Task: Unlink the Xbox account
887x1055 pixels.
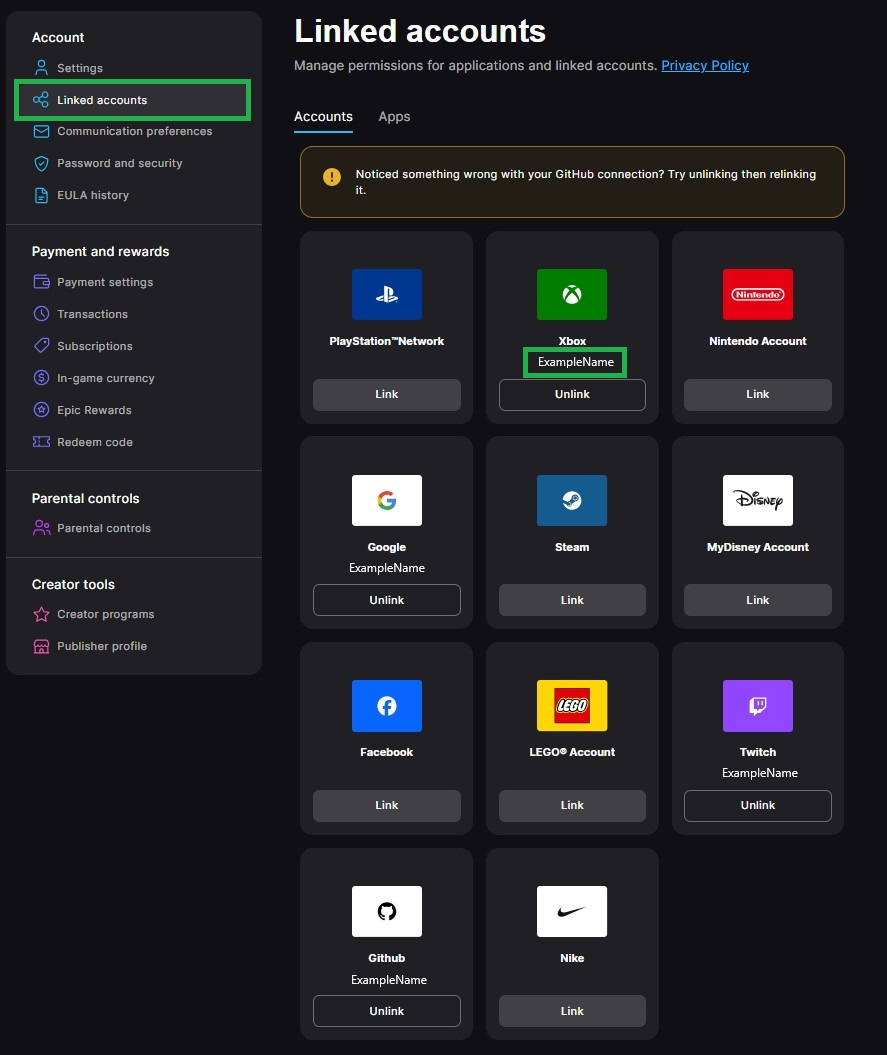Action: (572, 395)
